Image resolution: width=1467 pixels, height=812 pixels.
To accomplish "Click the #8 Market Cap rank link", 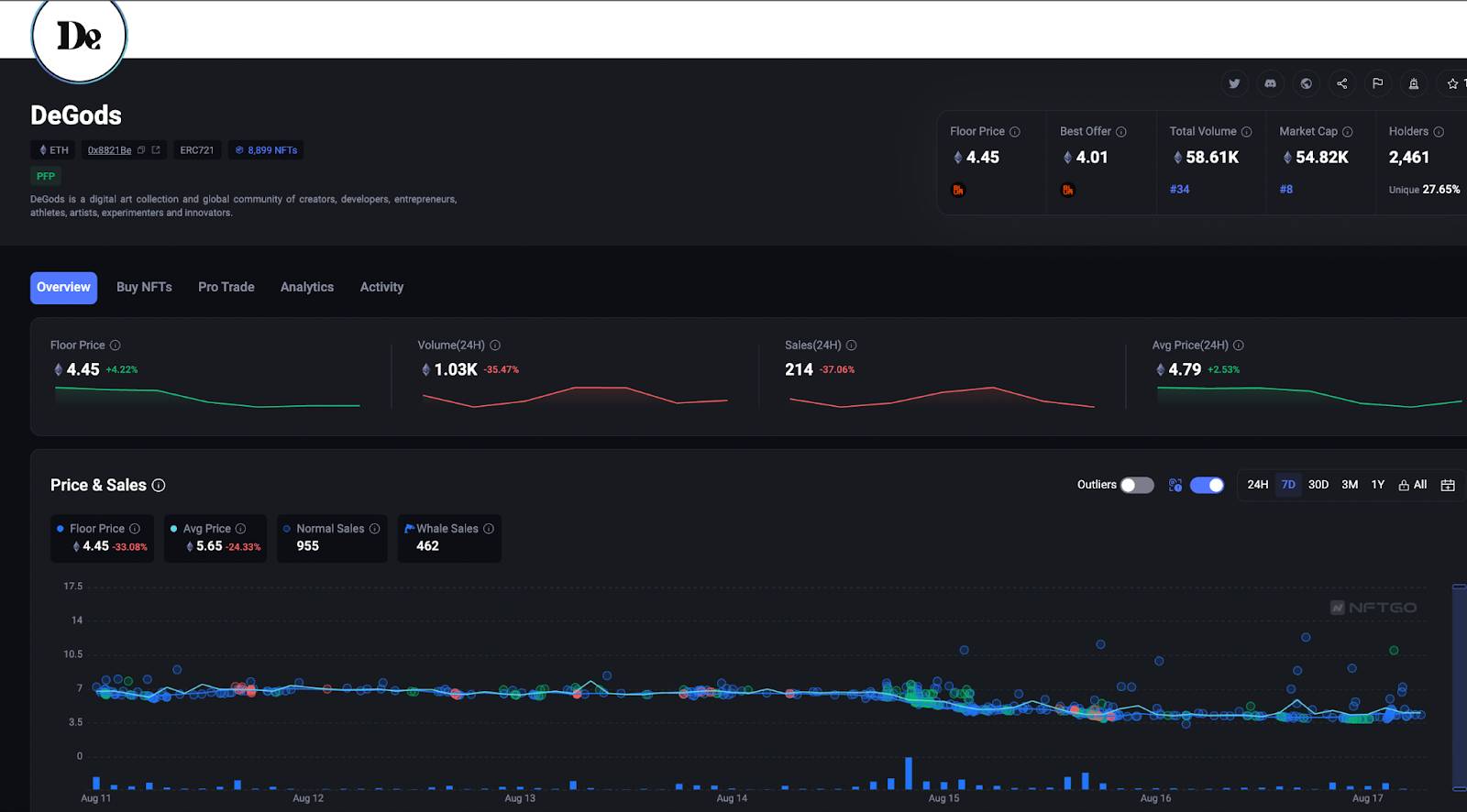I will pyautogui.click(x=1286, y=190).
